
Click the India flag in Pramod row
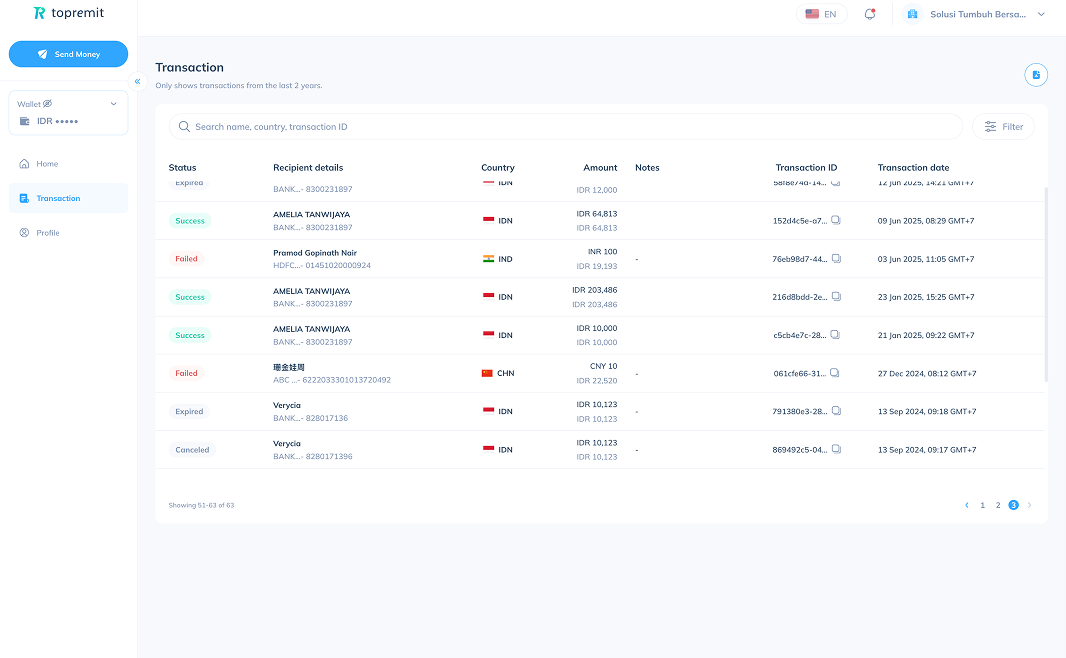pos(488,259)
